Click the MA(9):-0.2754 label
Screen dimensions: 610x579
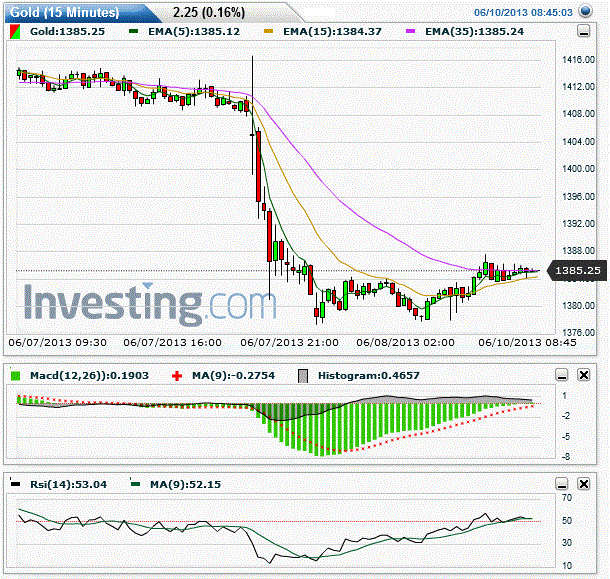[x=233, y=375]
